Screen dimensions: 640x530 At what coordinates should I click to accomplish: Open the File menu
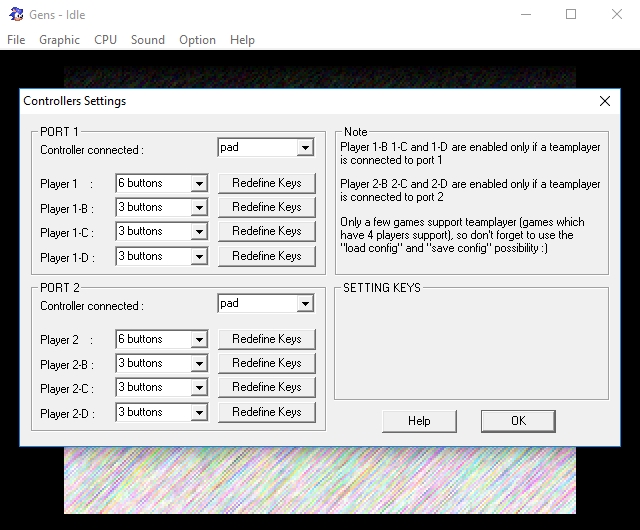[16, 40]
